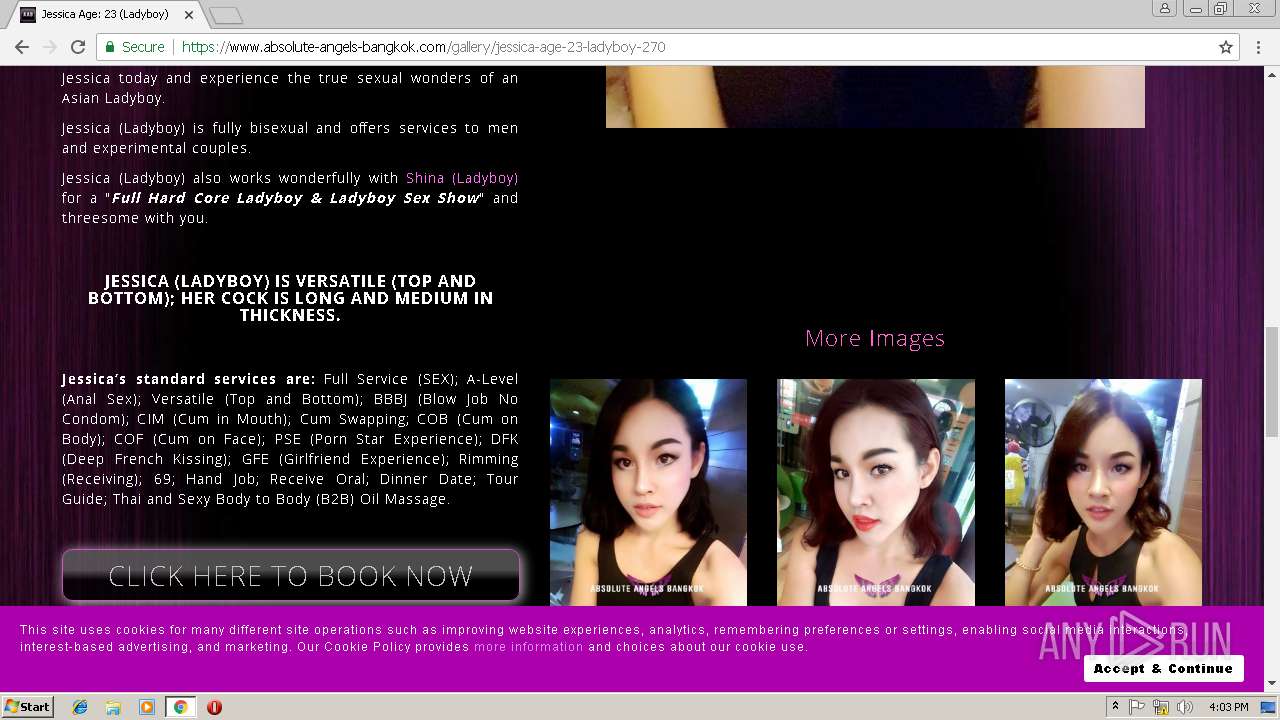Screen dimensions: 1280x720
Task: Switch to Chrome in taskbar
Action: [x=180, y=707]
